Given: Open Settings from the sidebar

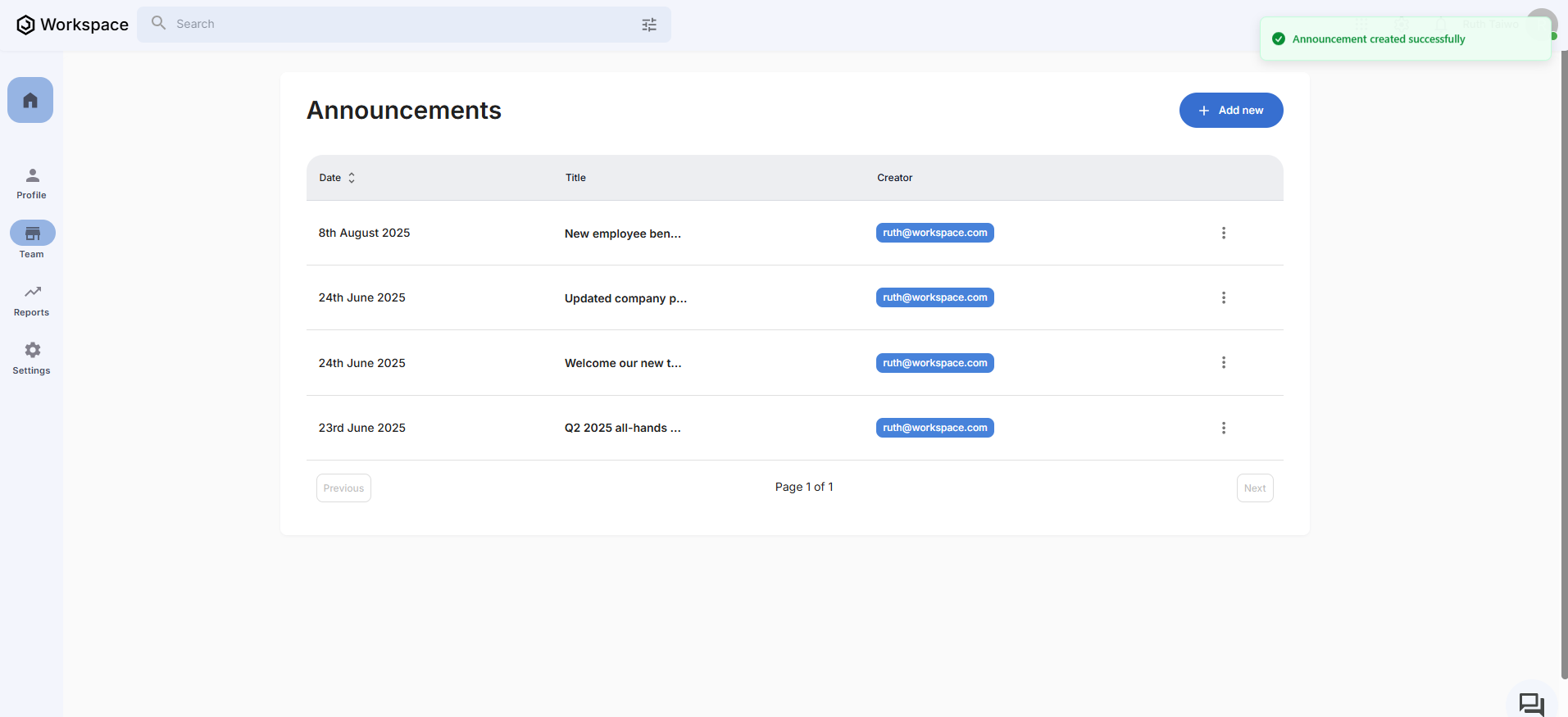Looking at the screenshot, I should [x=32, y=358].
